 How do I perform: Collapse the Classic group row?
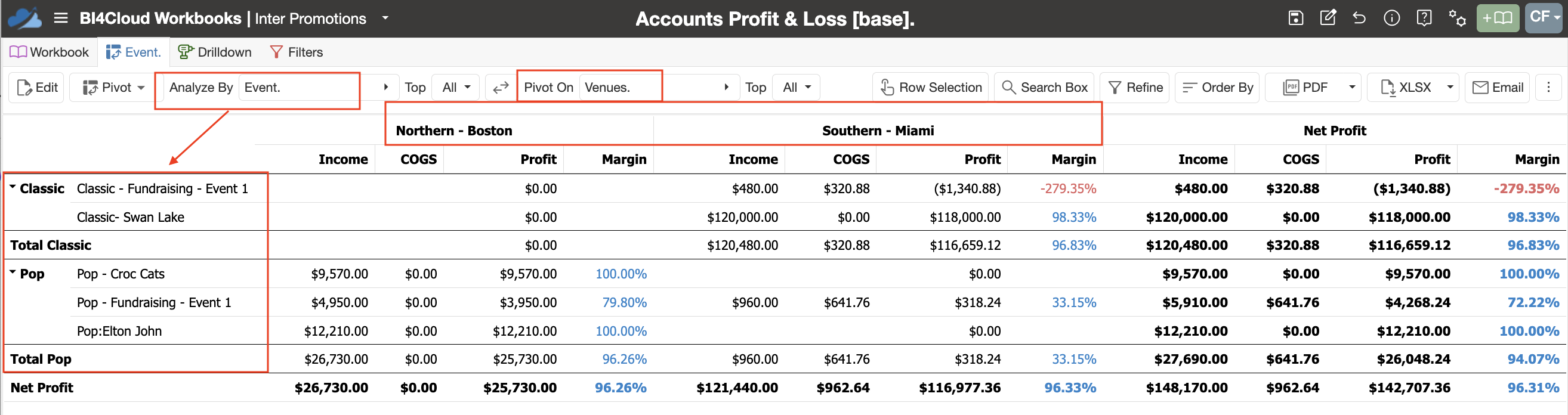tap(13, 187)
